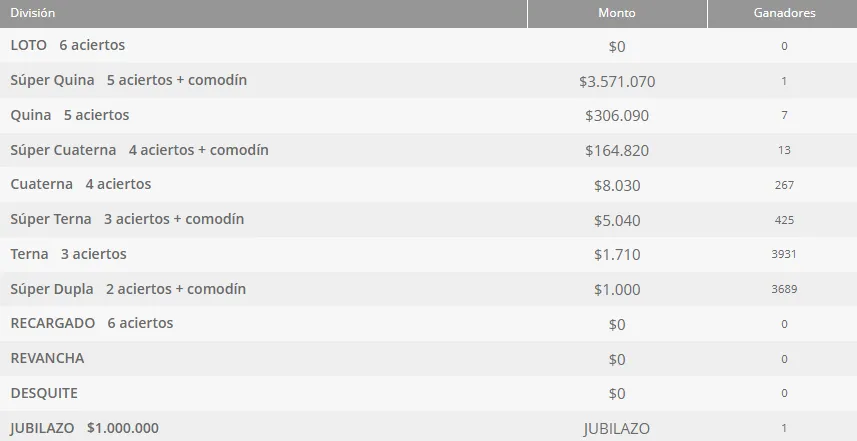Click the División column header
Image resolution: width=857 pixels, height=441 pixels.
(33, 13)
